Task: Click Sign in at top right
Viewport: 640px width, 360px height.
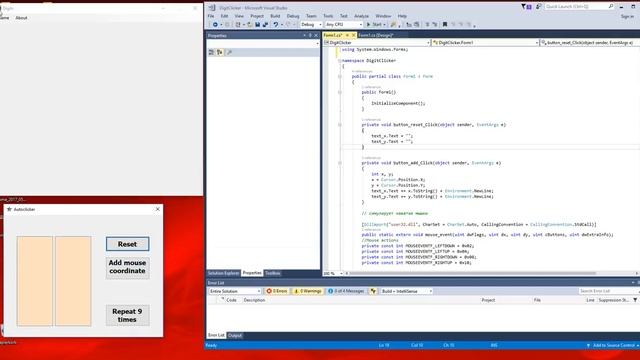Action: (627, 16)
